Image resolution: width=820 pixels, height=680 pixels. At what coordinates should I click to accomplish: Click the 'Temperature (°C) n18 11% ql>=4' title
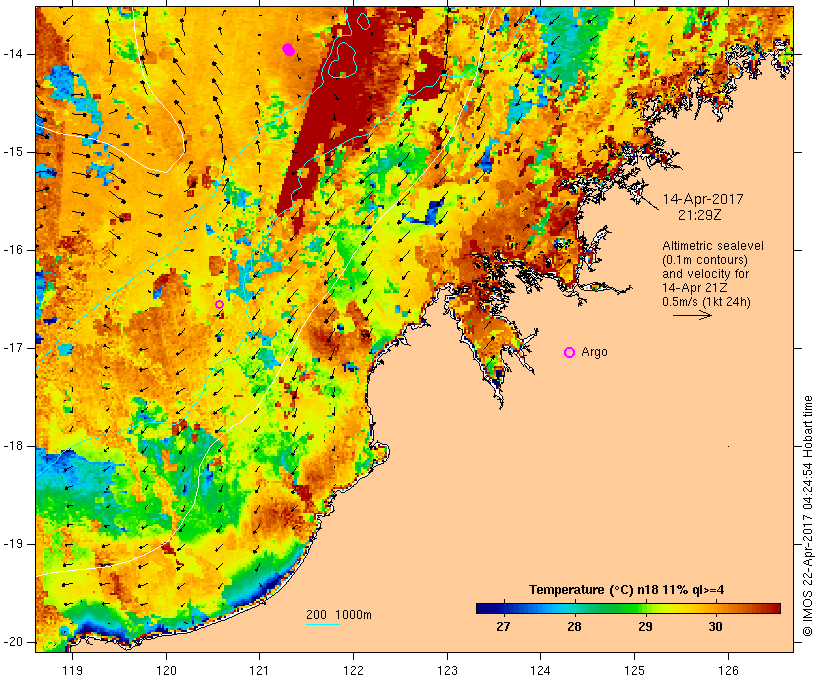tap(627, 590)
